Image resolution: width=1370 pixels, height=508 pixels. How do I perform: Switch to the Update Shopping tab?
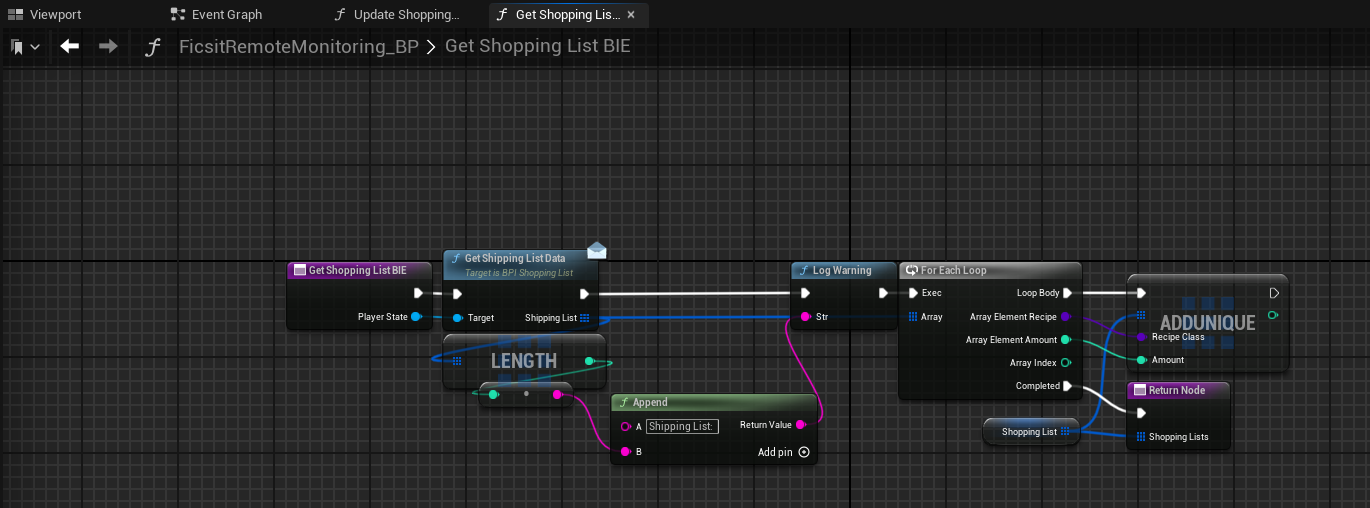[x=396, y=15]
